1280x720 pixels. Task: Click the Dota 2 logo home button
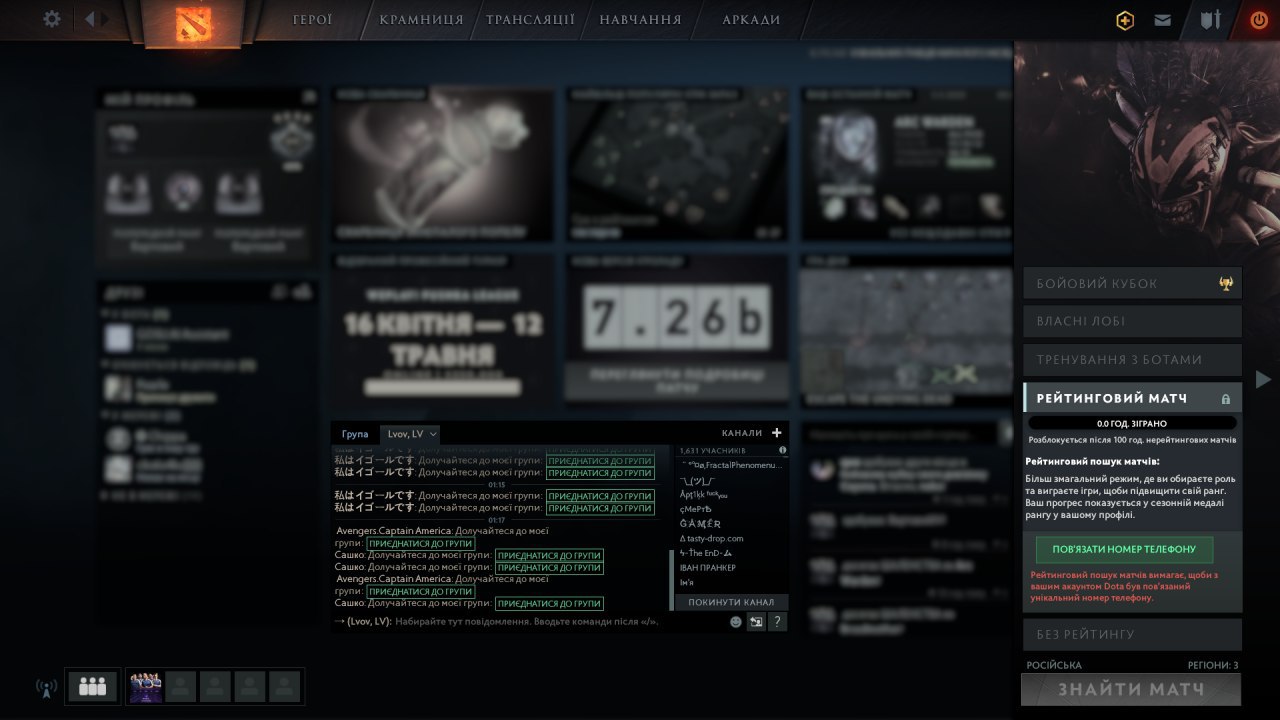[193, 23]
